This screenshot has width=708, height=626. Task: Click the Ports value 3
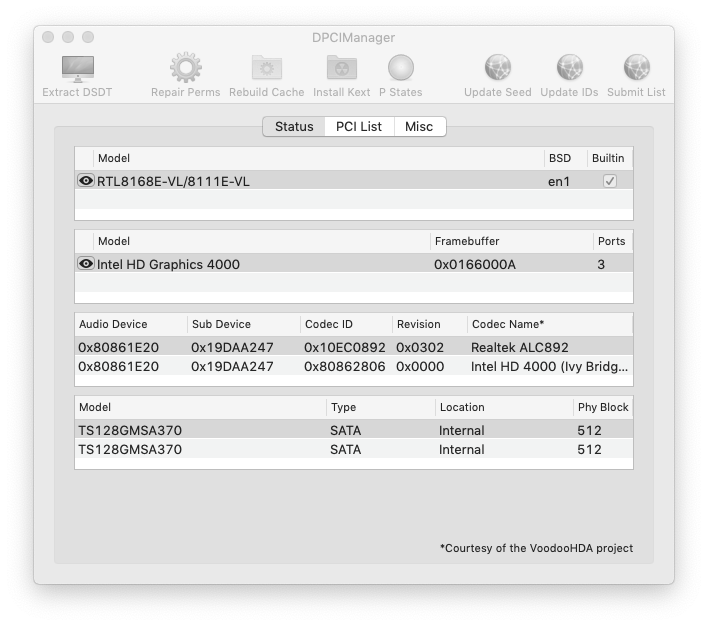(601, 264)
